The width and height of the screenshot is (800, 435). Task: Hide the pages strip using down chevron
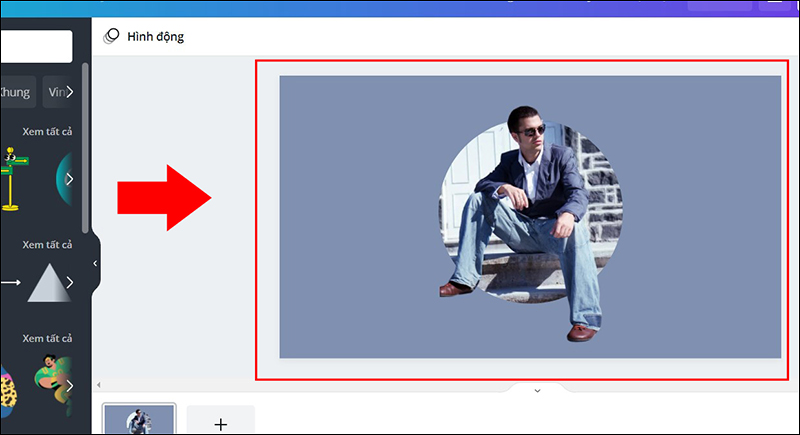(x=537, y=390)
